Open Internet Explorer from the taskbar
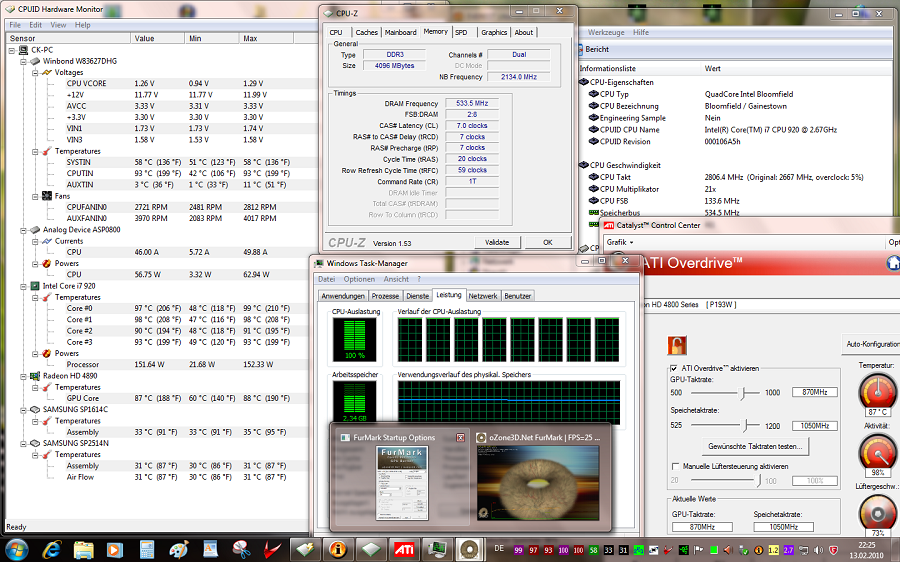 (x=51, y=550)
